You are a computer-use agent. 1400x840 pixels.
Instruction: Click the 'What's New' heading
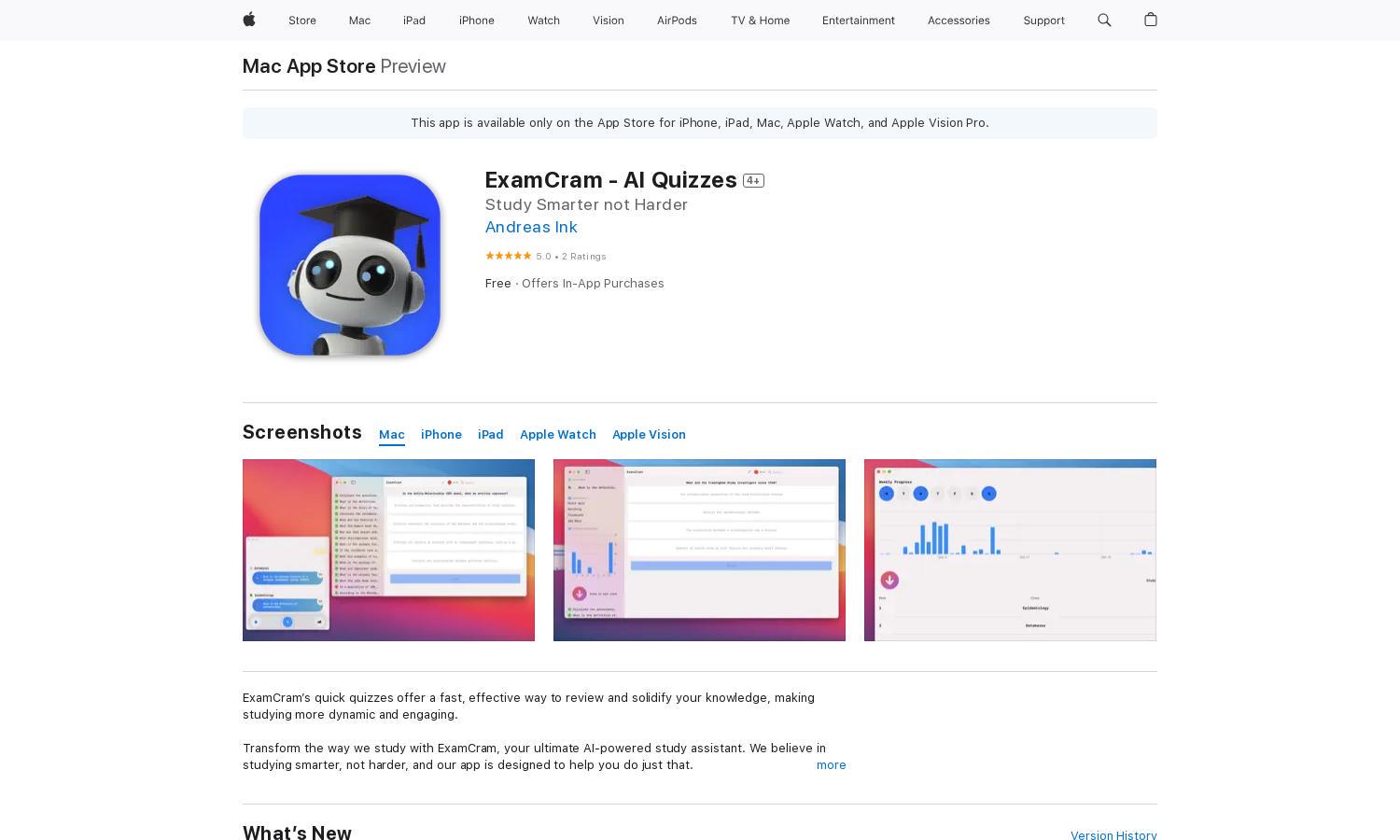coord(297,833)
